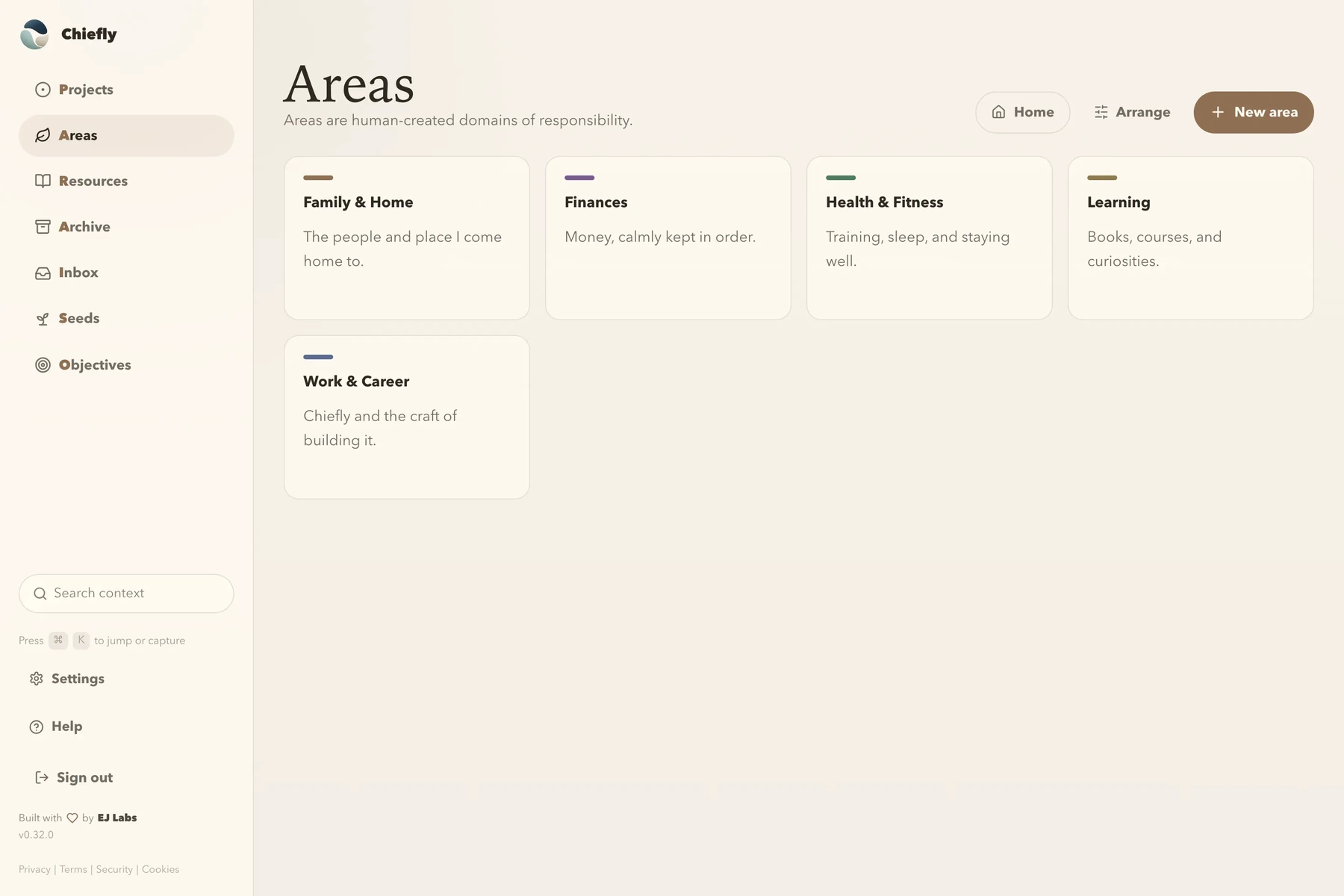Screen dimensions: 1344x896
Task: Click the Seeds sprout icon
Action: (43, 319)
